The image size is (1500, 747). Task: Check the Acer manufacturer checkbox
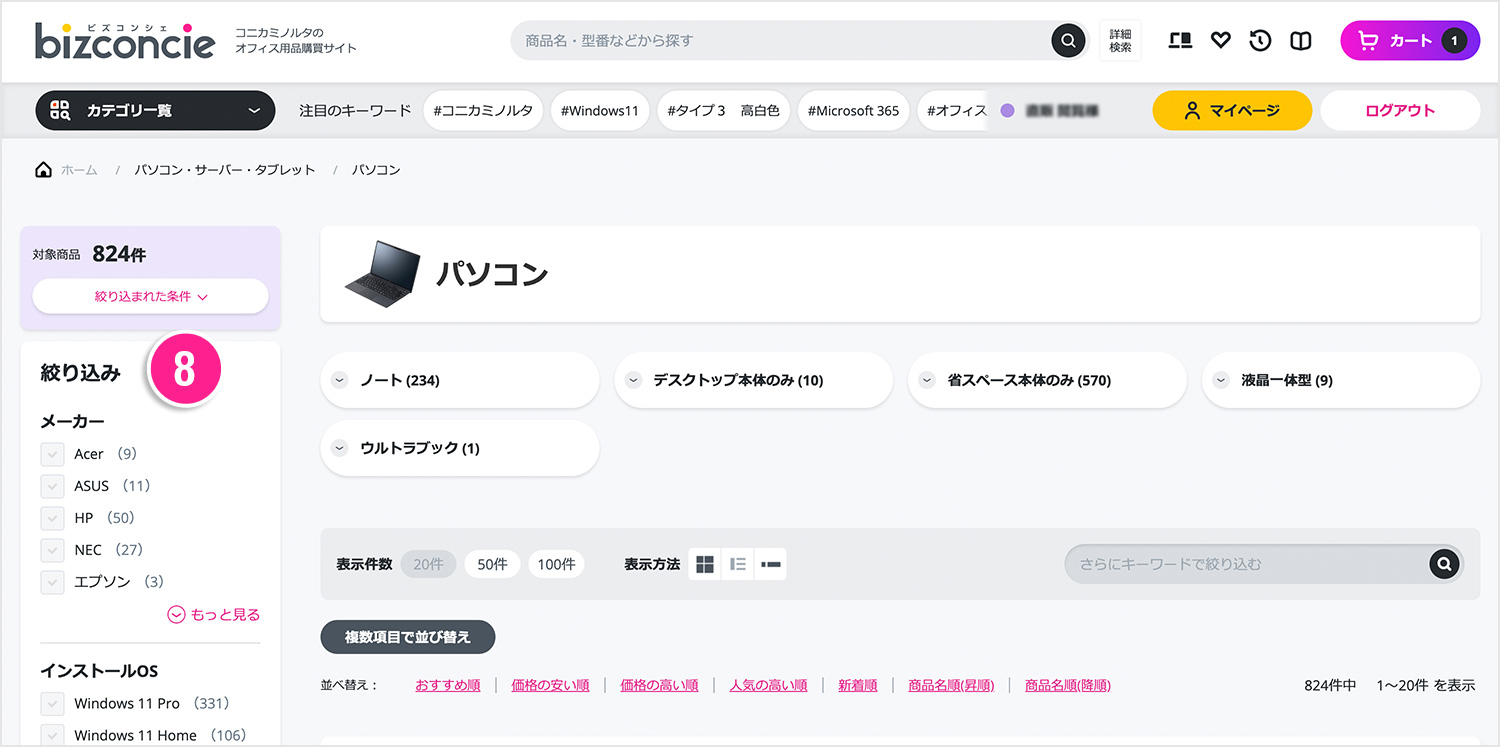(x=52, y=454)
